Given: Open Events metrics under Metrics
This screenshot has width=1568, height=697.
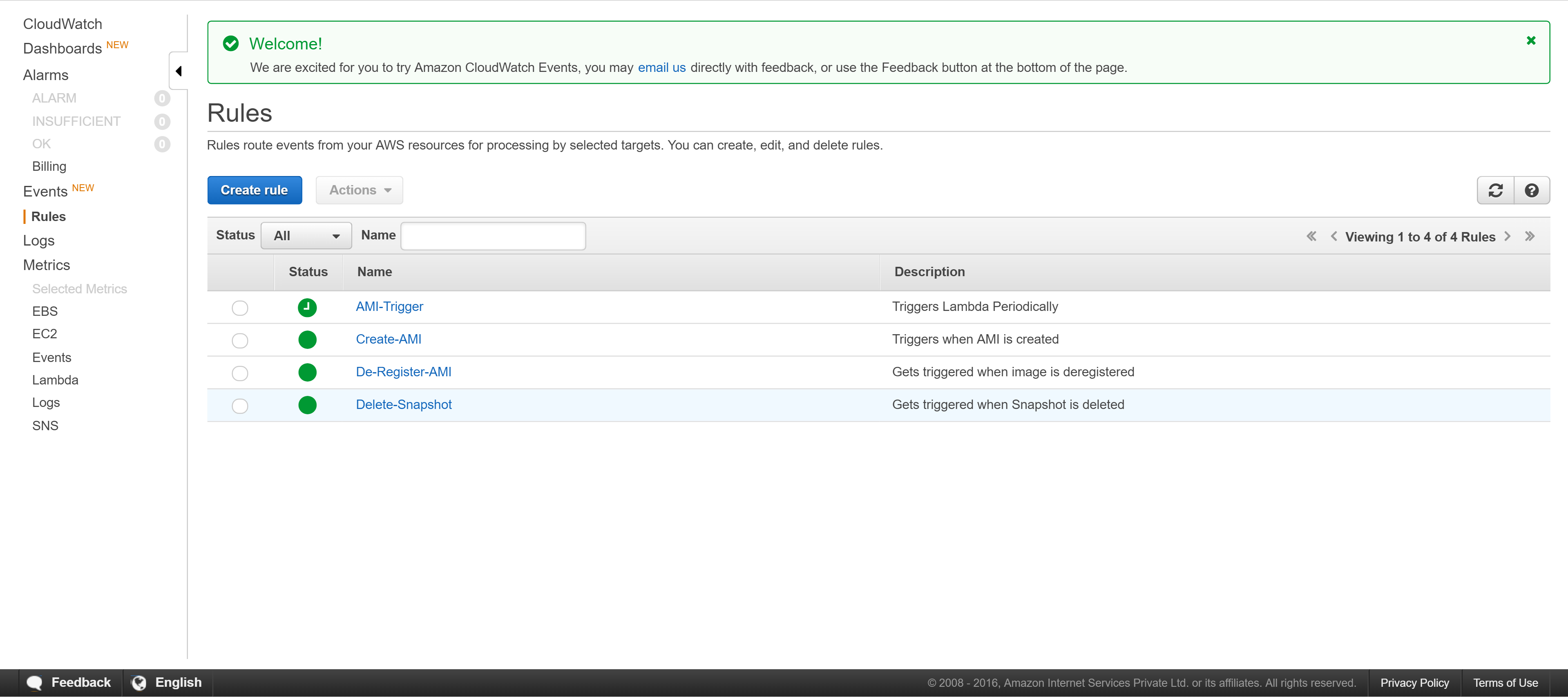Looking at the screenshot, I should coord(52,358).
